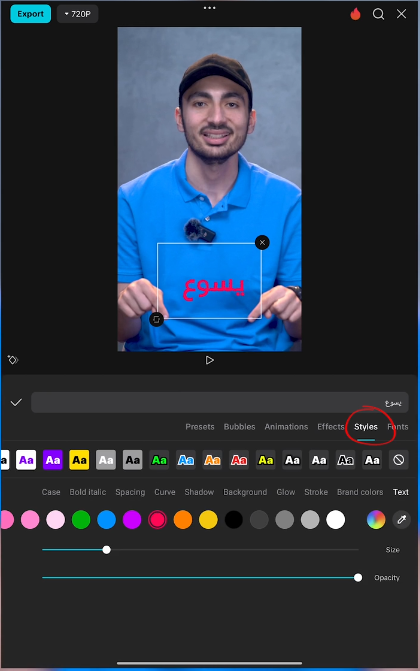The image size is (420, 671).
Task: Add a keyframe with the diamond icon
Action: 13,360
